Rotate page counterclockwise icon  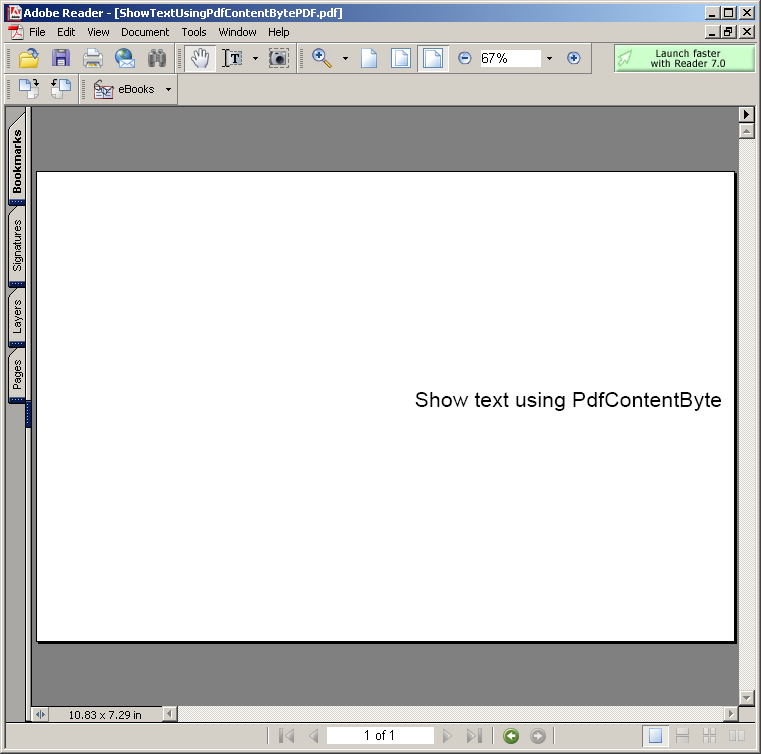[61, 89]
